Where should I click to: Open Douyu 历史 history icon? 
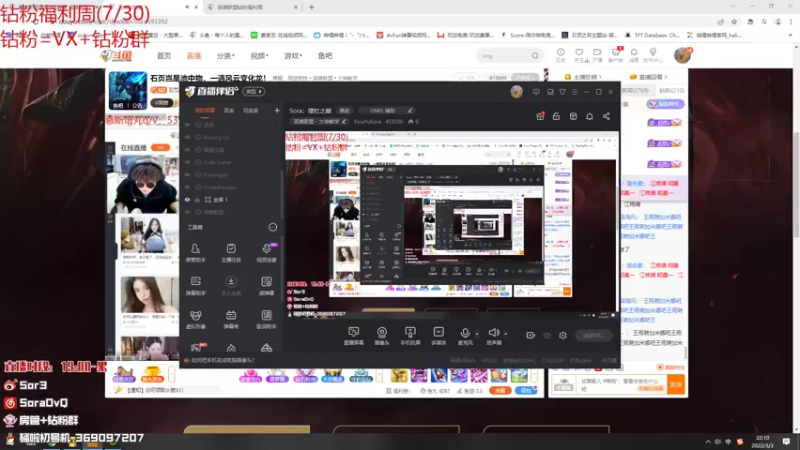coord(560,55)
